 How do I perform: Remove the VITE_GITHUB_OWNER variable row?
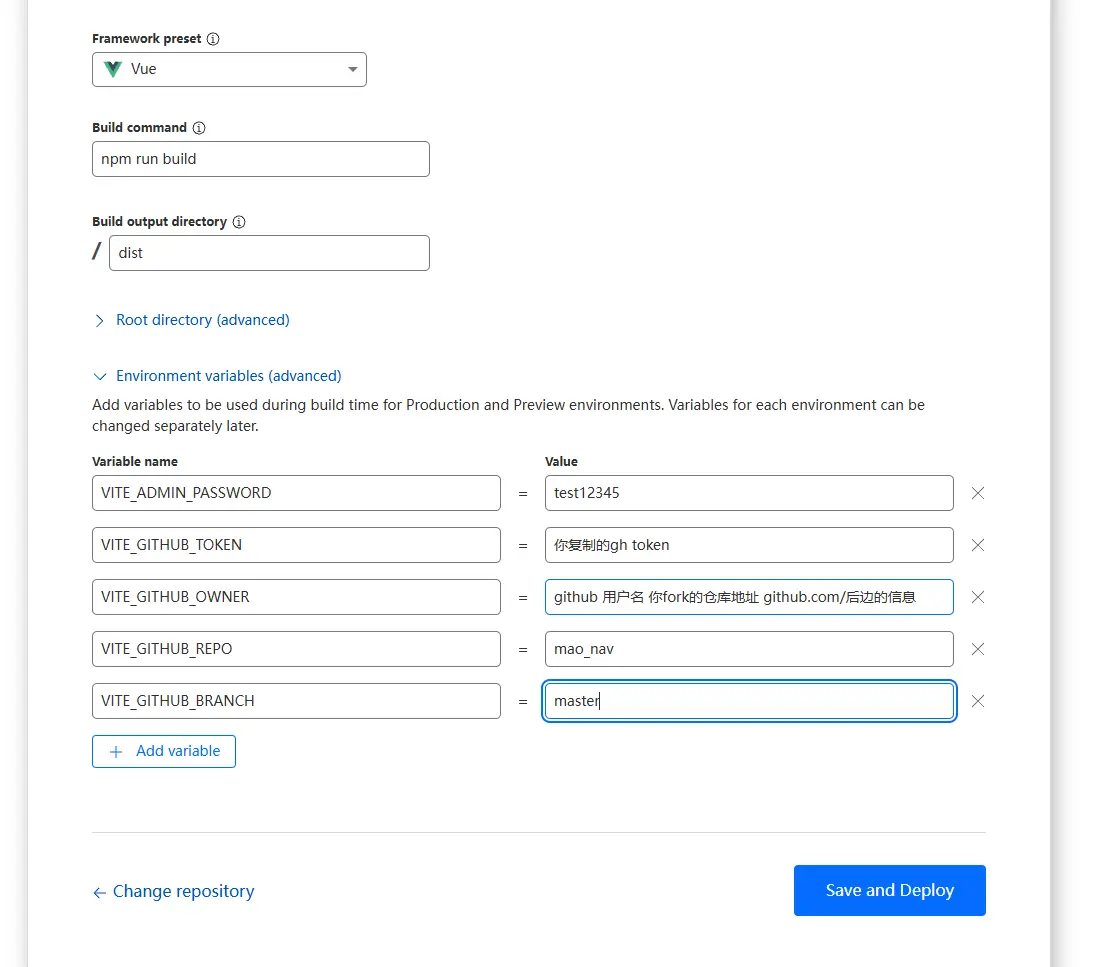tap(978, 597)
